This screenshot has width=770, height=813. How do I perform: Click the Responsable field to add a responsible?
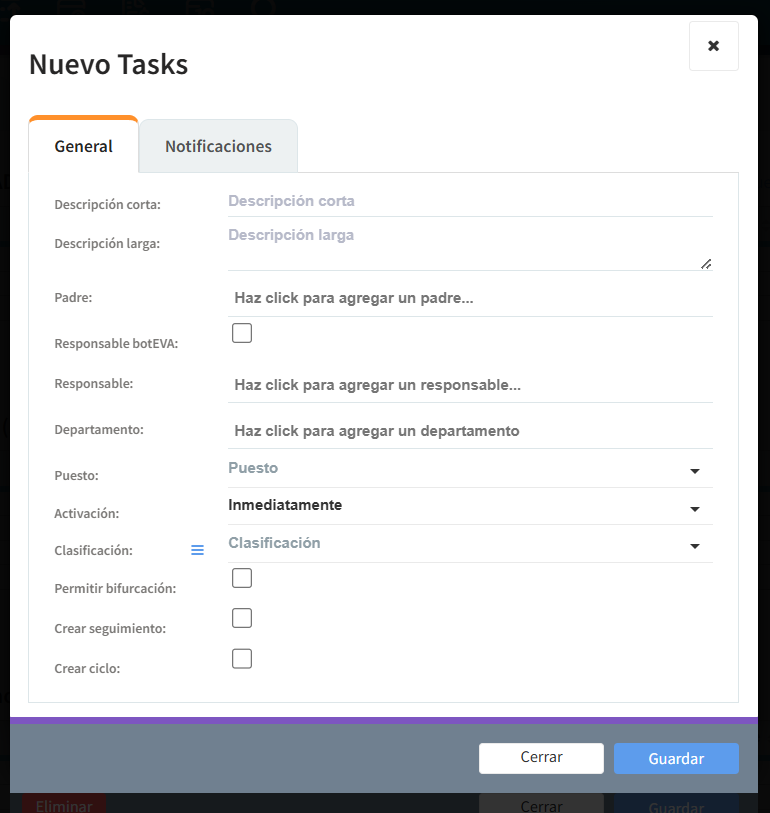470,385
